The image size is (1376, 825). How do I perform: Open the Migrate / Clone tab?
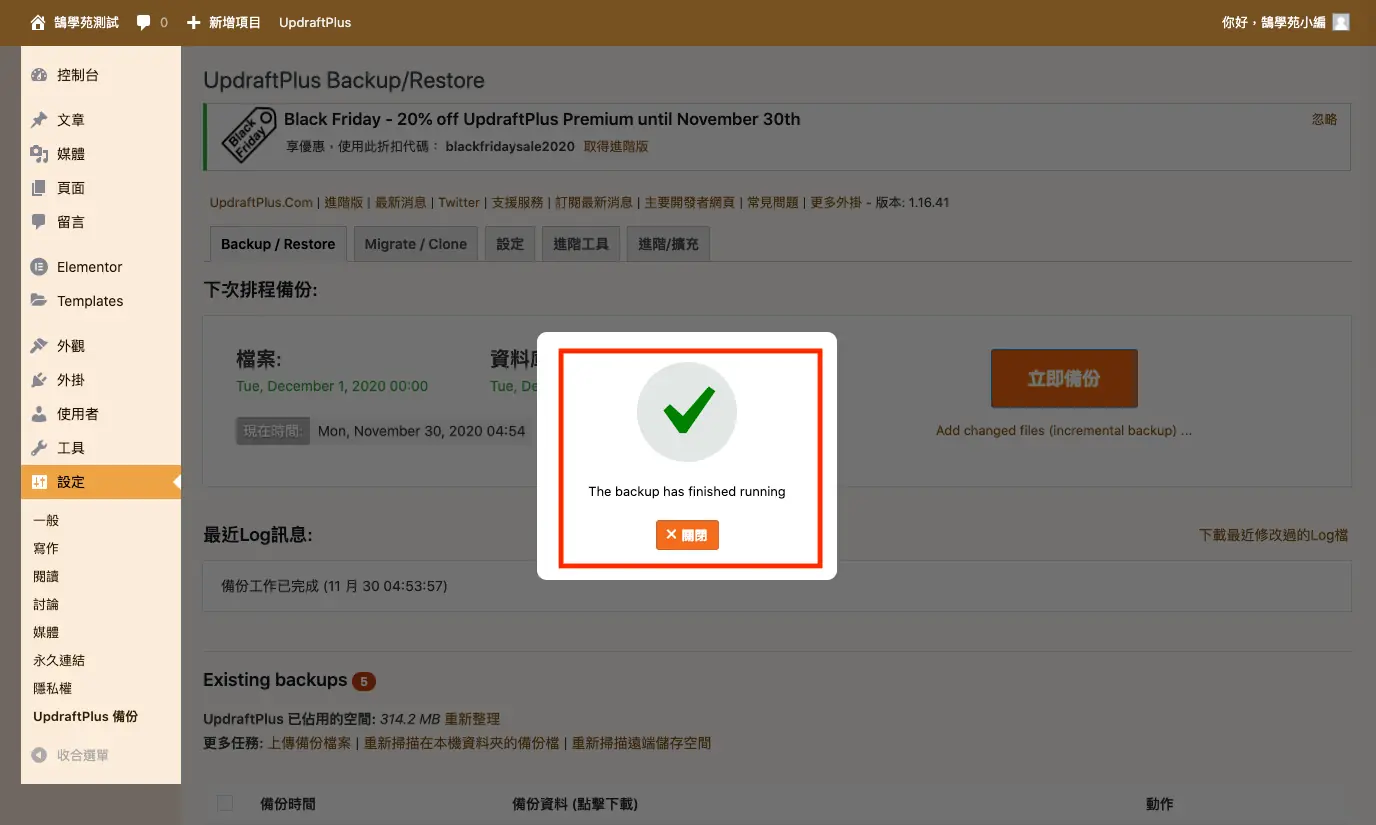[x=416, y=244]
